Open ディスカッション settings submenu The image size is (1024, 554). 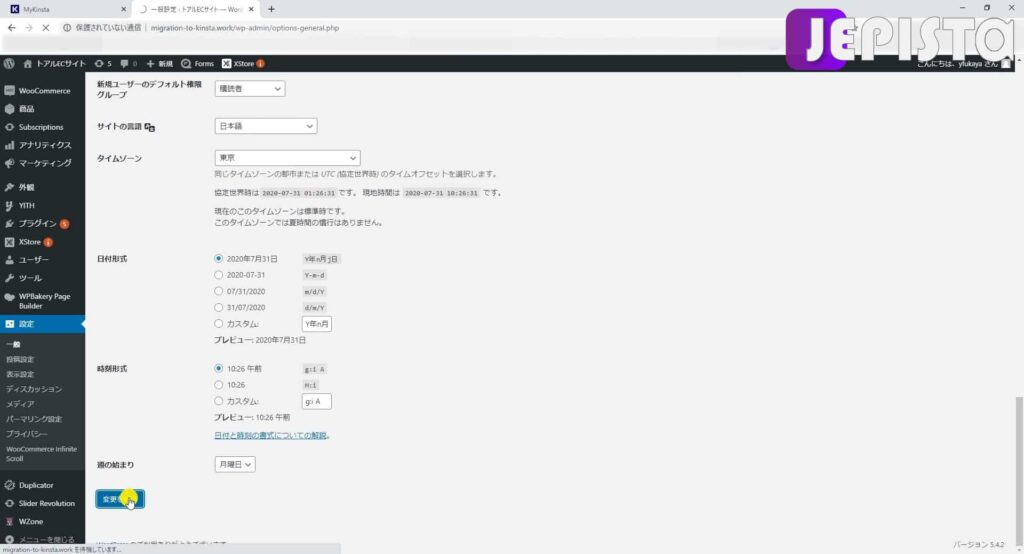click(34, 389)
